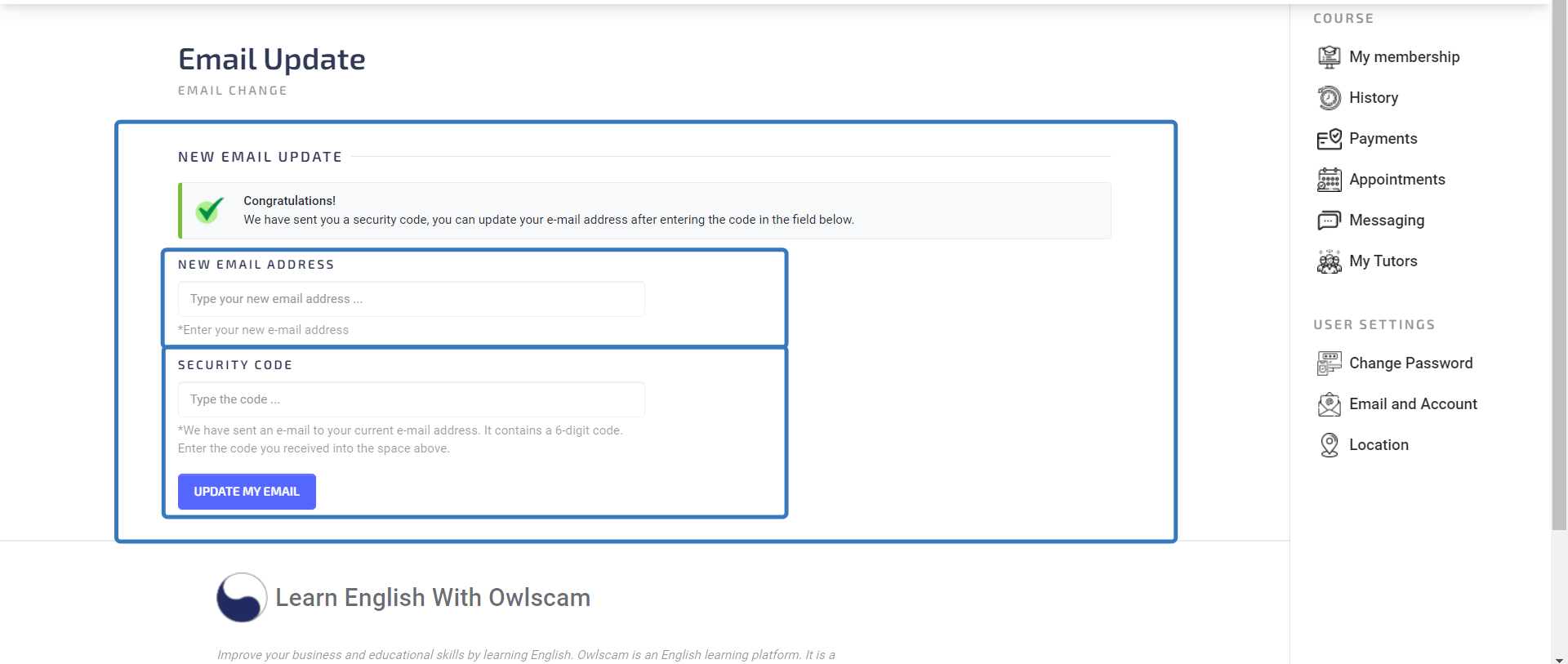Image resolution: width=1568 pixels, height=664 pixels.
Task: Click the USER SETTINGS sidebar heading
Action: (1374, 325)
